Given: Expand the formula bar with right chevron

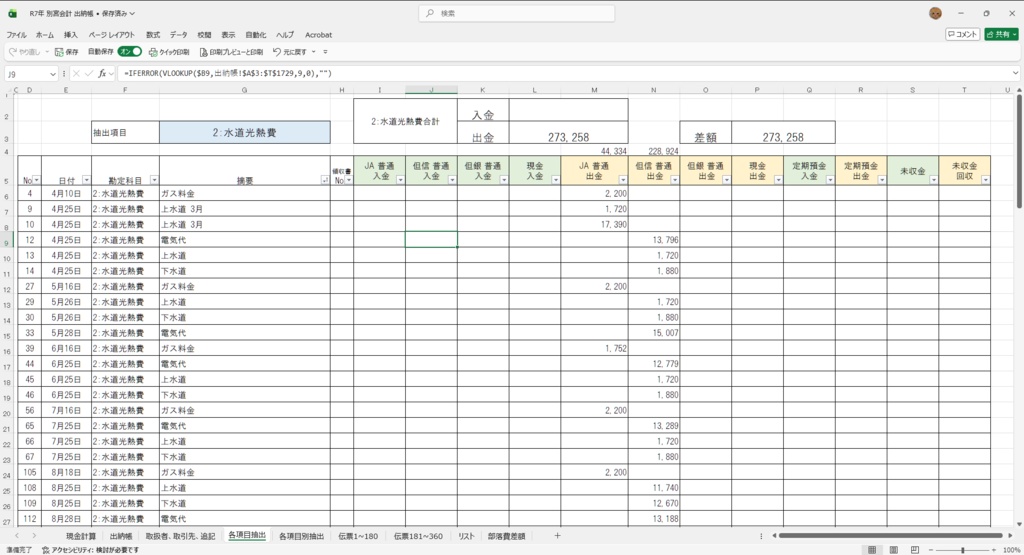Looking at the screenshot, I should tap(1015, 74).
